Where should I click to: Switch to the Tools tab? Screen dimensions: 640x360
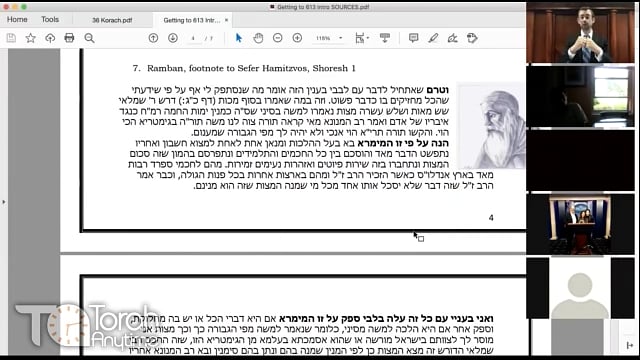[50, 20]
